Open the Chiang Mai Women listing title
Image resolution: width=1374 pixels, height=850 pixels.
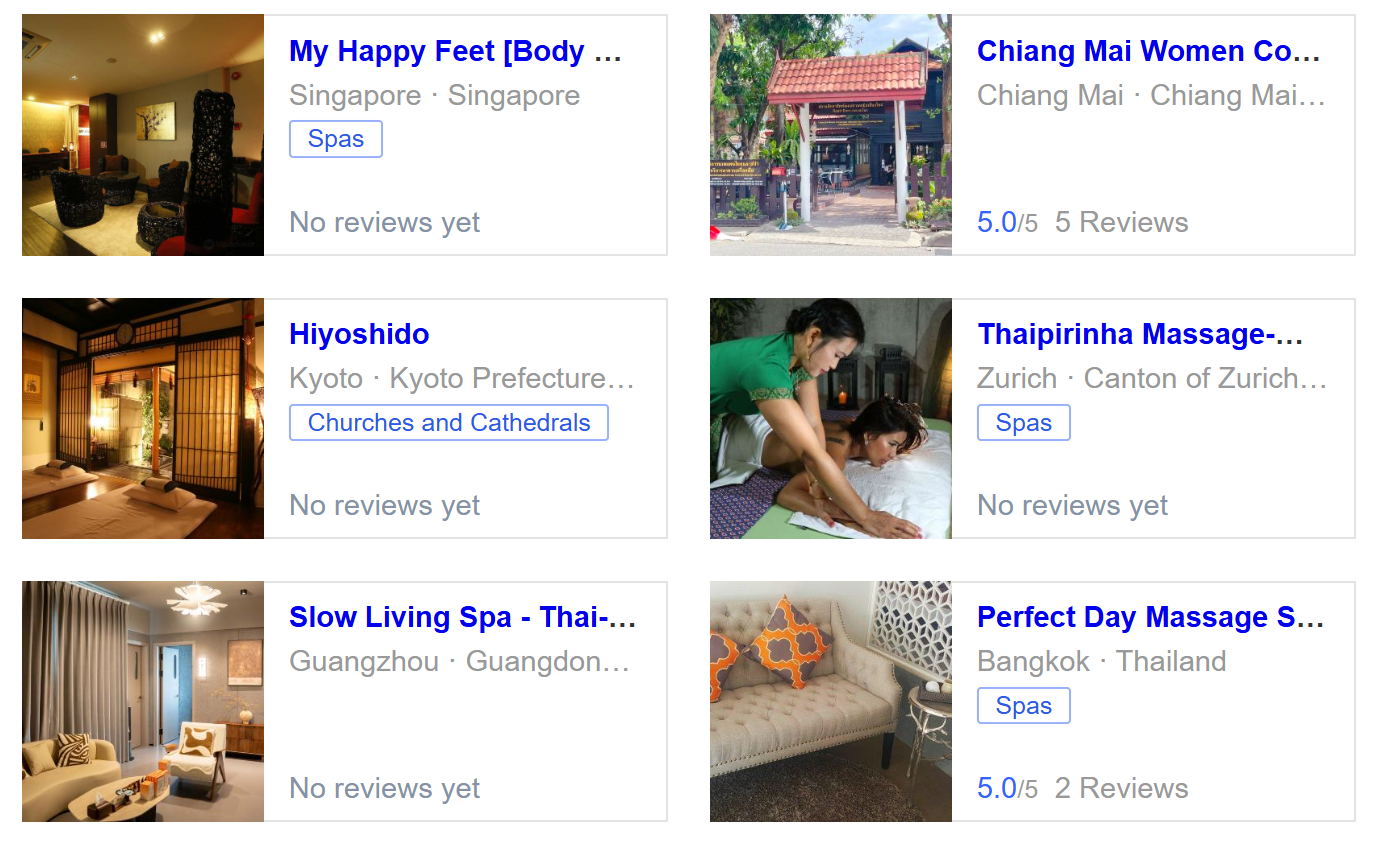(1148, 51)
